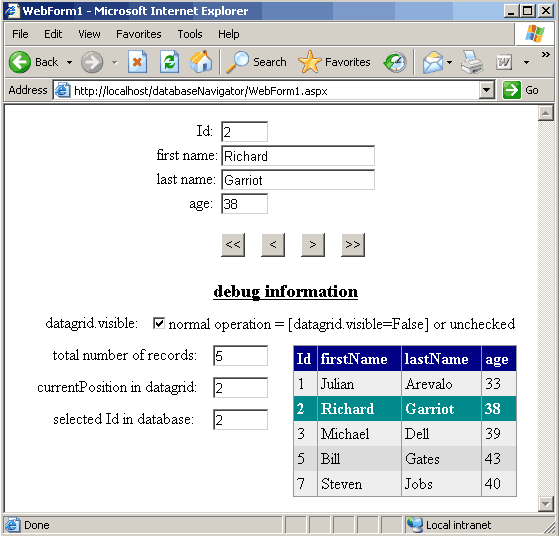Click the Local intranet zone icon
The image size is (559, 536).
coord(415,525)
